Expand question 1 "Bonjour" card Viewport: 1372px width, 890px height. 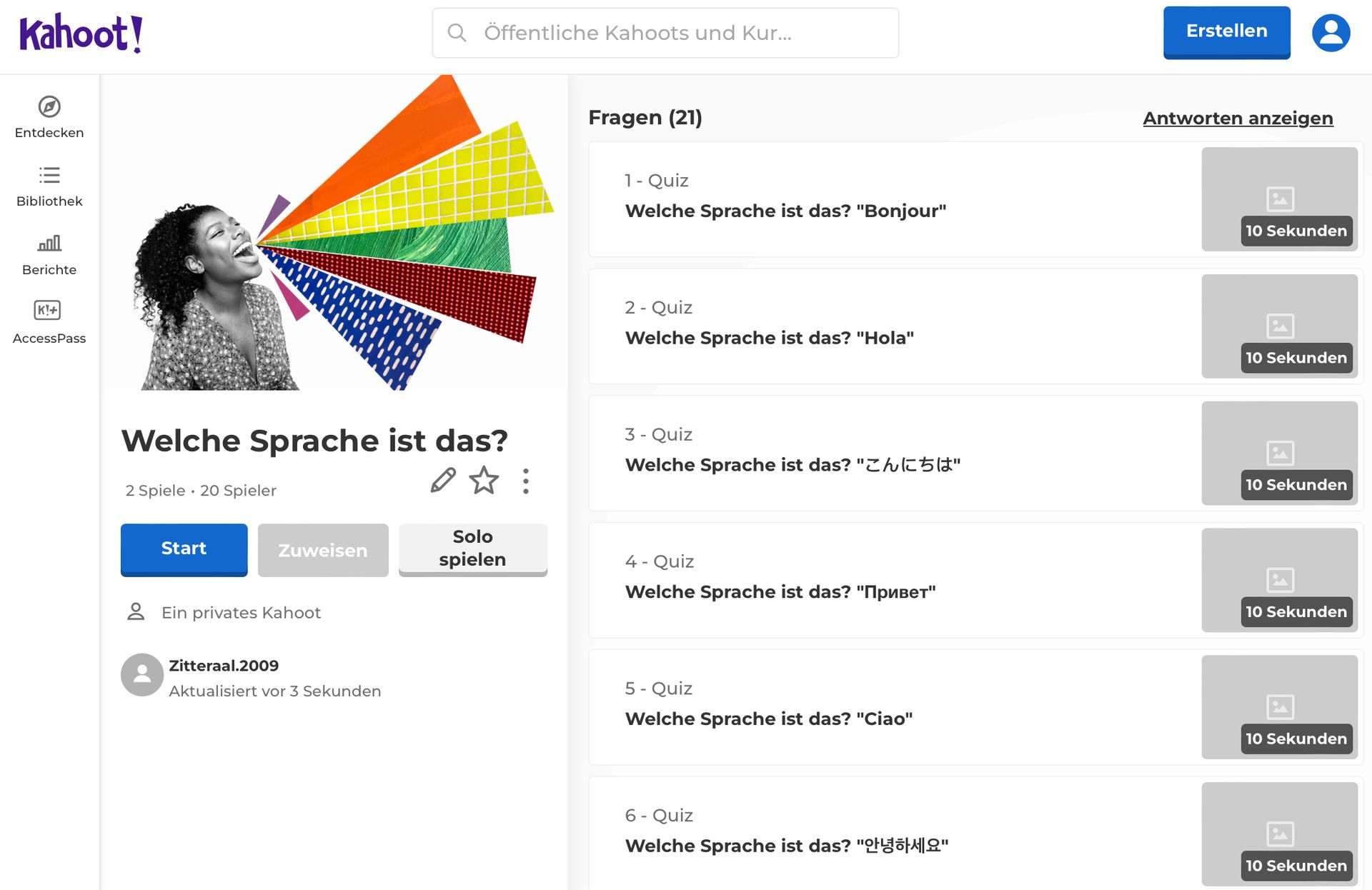(893, 199)
